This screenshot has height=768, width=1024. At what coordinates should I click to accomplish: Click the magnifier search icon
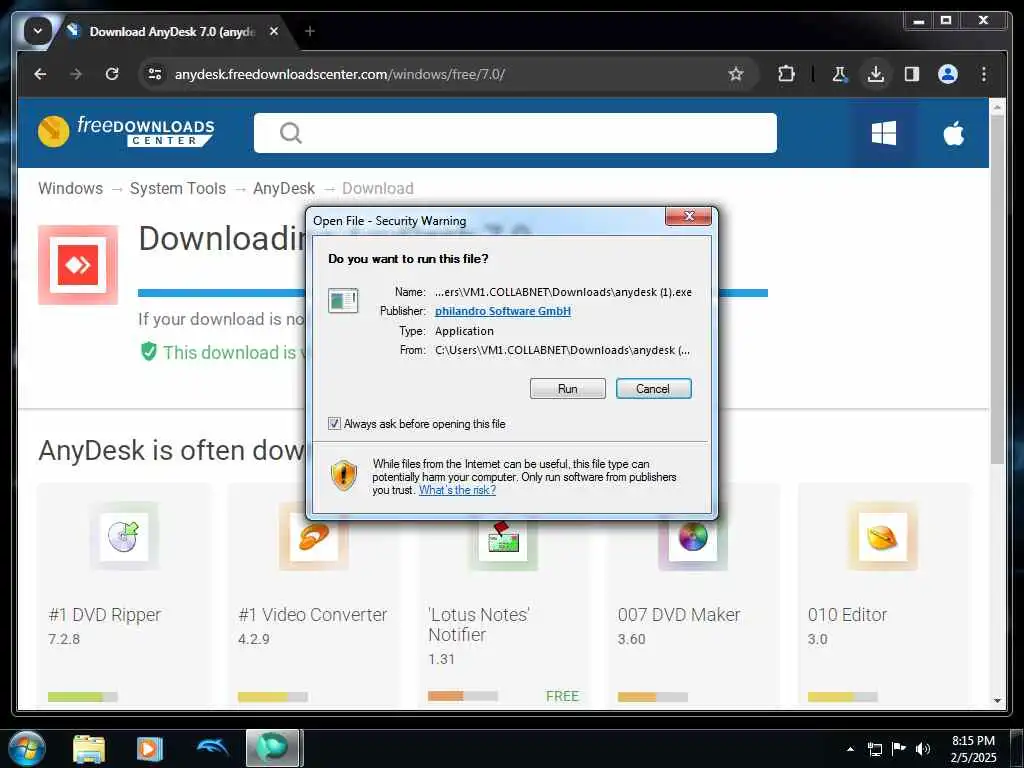click(x=291, y=133)
